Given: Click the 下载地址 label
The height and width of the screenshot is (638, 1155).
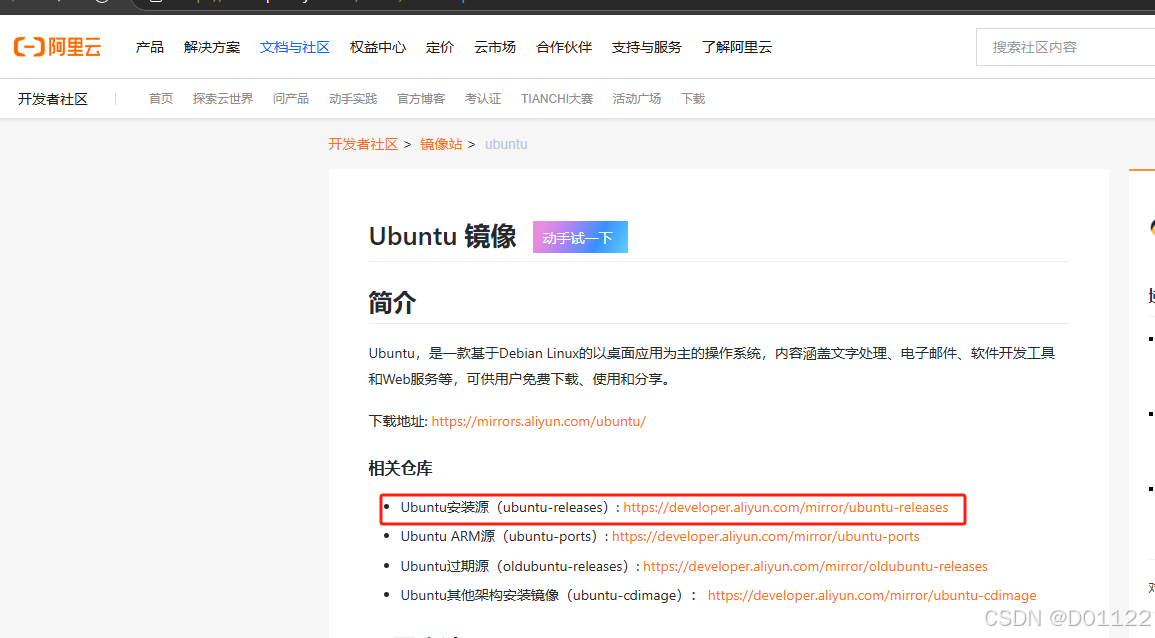Looking at the screenshot, I should [x=398, y=421].
